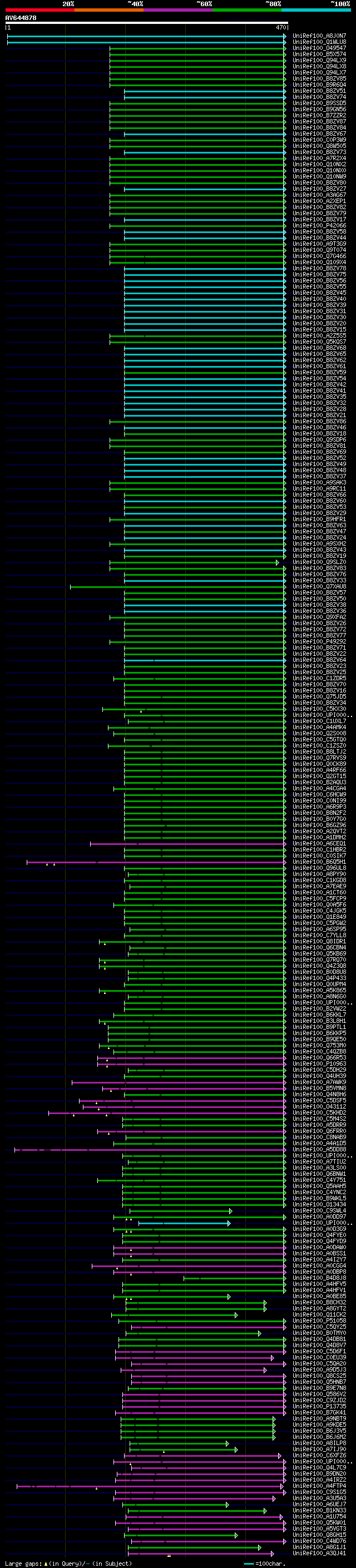Click entry UniRef100_B8CH32
The height and width of the screenshot is (1568, 356).
pos(319,1302)
